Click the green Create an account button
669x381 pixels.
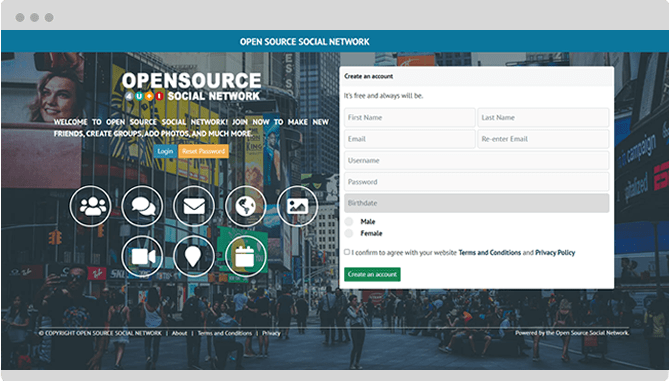tap(372, 274)
